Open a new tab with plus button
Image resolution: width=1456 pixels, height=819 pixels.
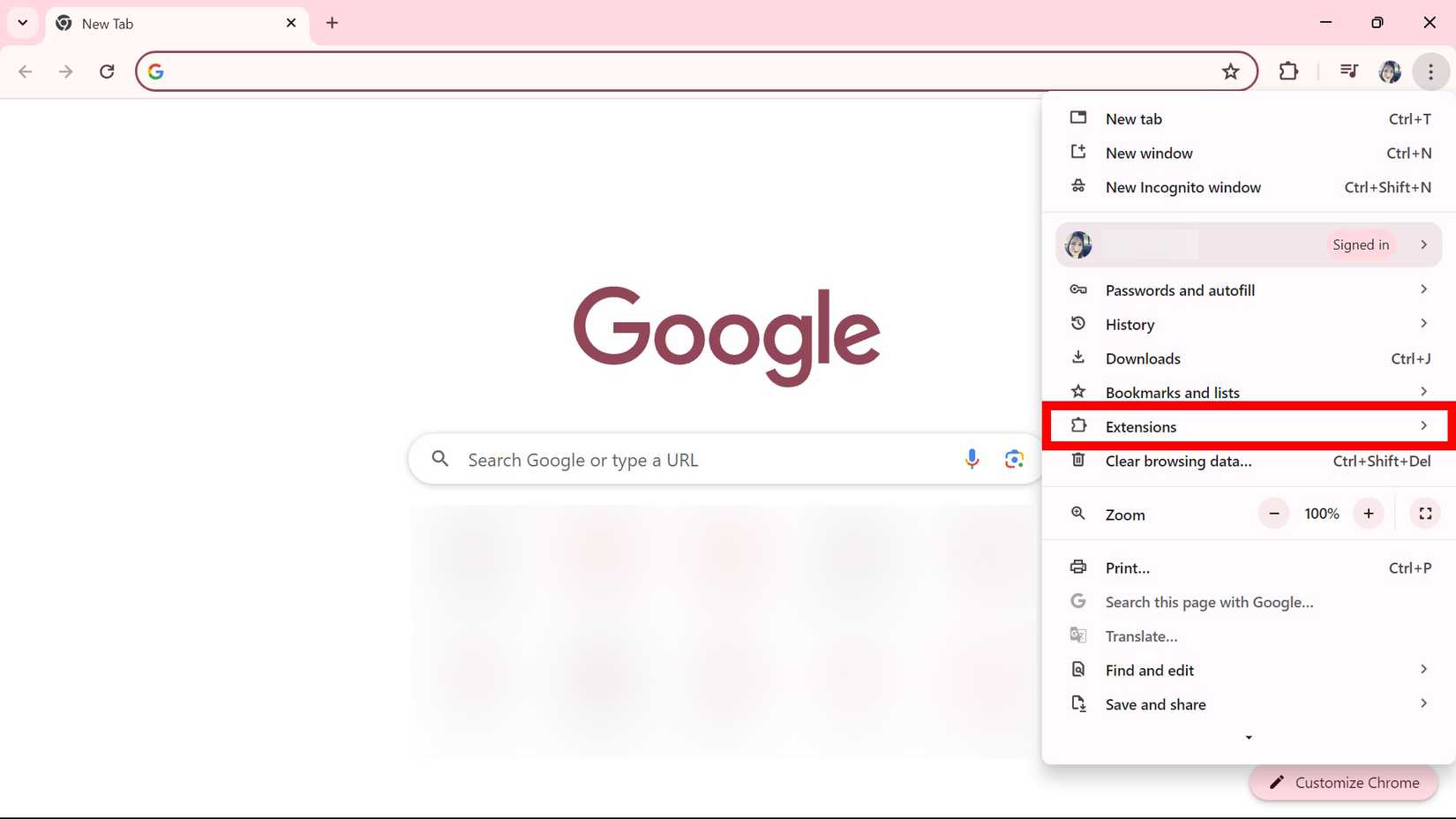(332, 23)
